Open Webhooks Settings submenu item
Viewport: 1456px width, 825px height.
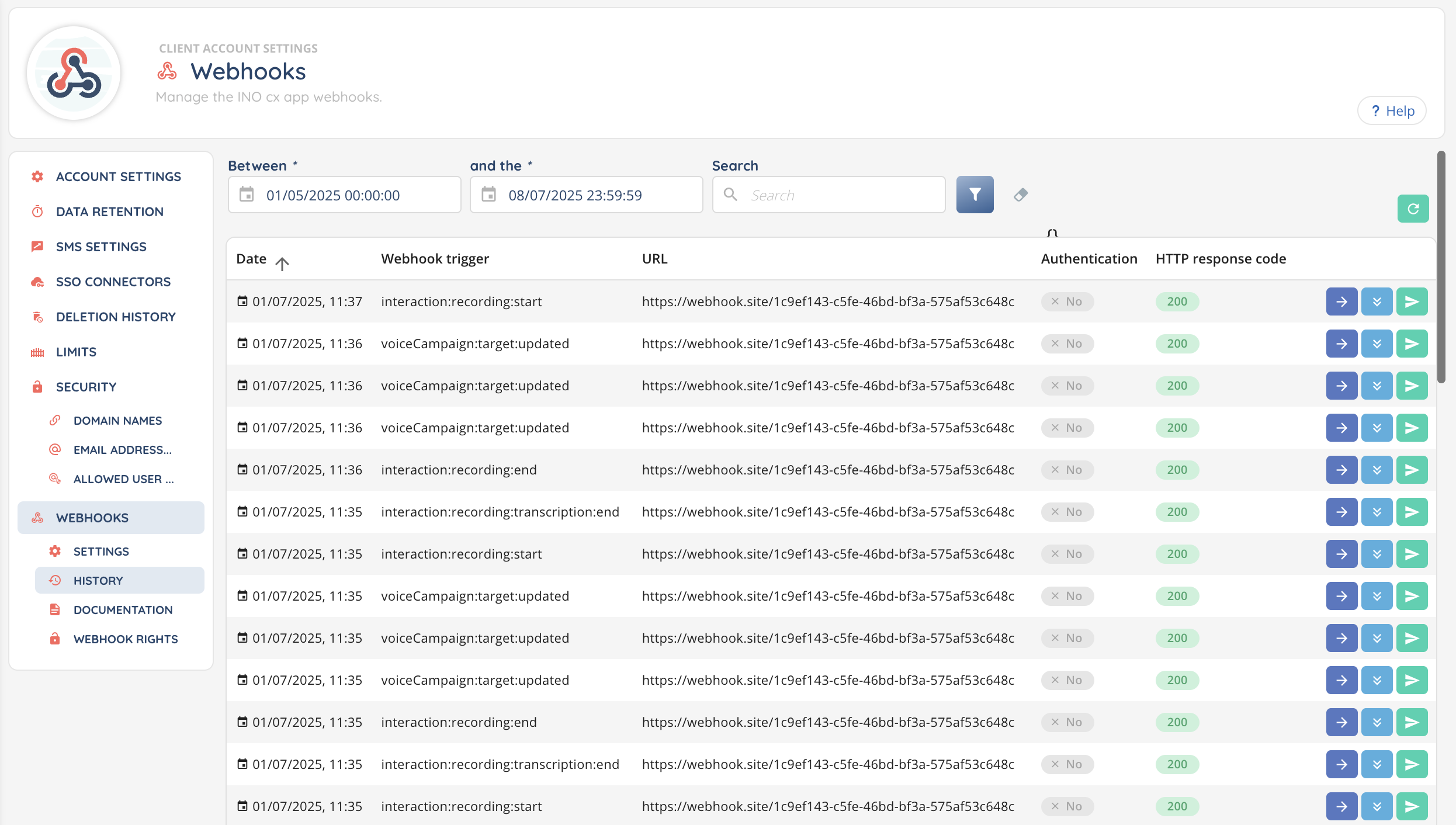pos(101,552)
